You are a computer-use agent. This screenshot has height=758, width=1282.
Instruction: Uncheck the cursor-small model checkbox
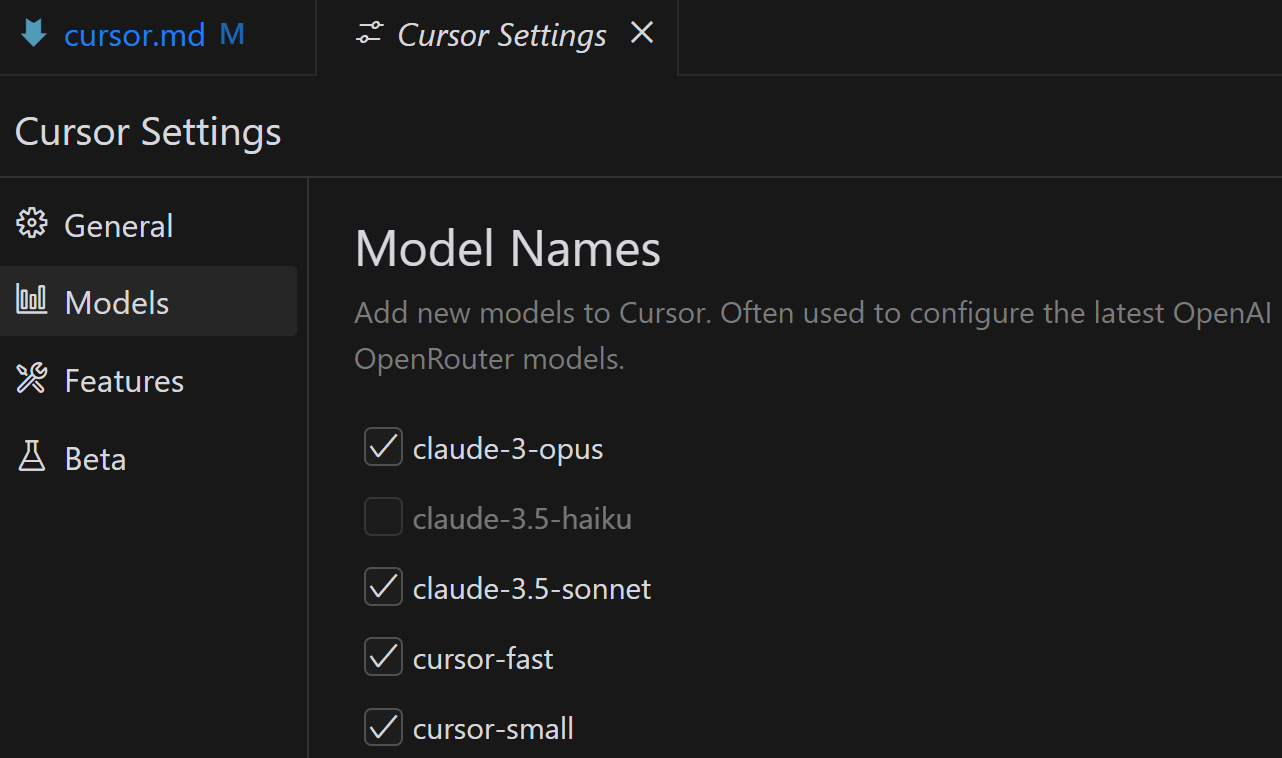[x=383, y=728]
